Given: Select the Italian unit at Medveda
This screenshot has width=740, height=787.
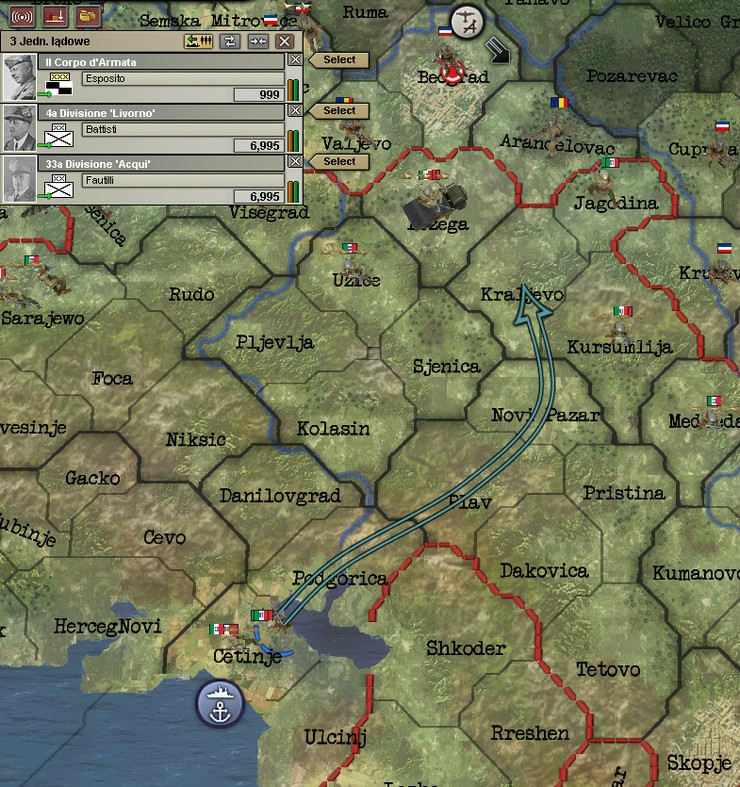Looking at the screenshot, I should point(712,418).
